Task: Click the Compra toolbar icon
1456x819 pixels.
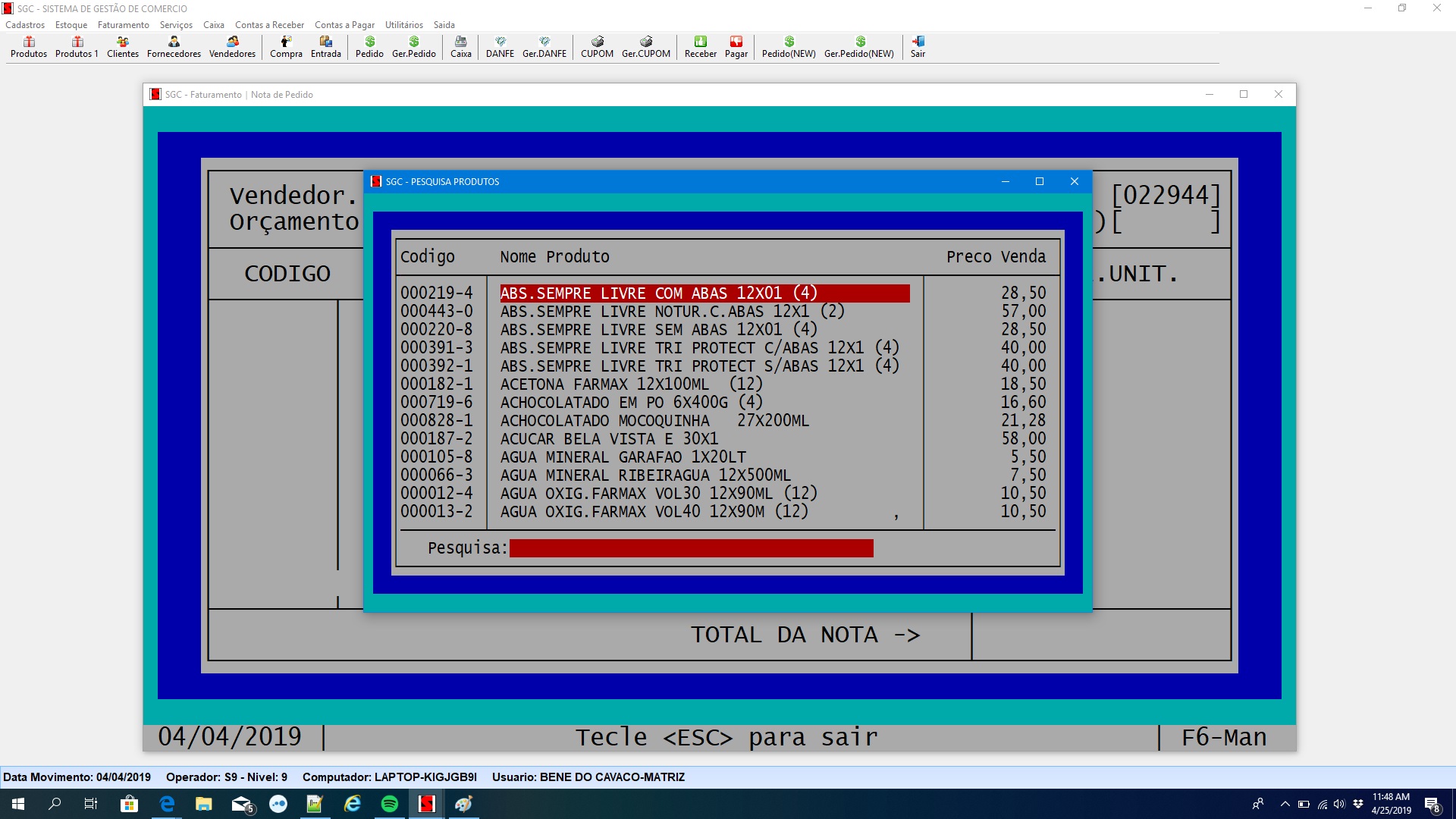Action: pos(286,46)
